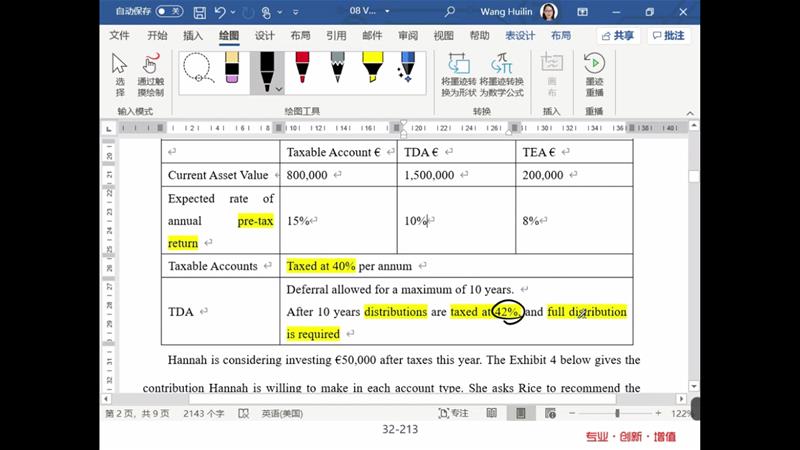The image size is (800, 450).
Task: Click the Wang Huilin account avatar
Action: (549, 11)
